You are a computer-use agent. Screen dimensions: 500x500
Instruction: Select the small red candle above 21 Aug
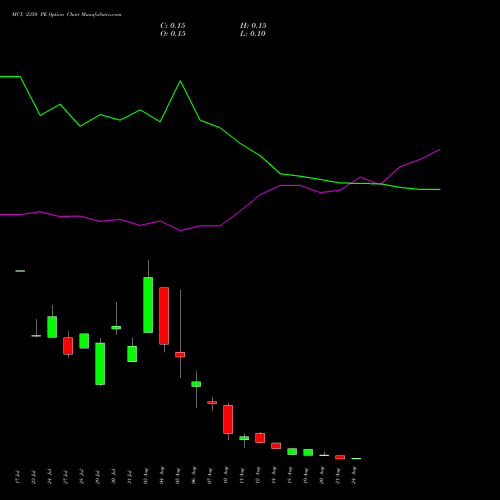[340, 457]
